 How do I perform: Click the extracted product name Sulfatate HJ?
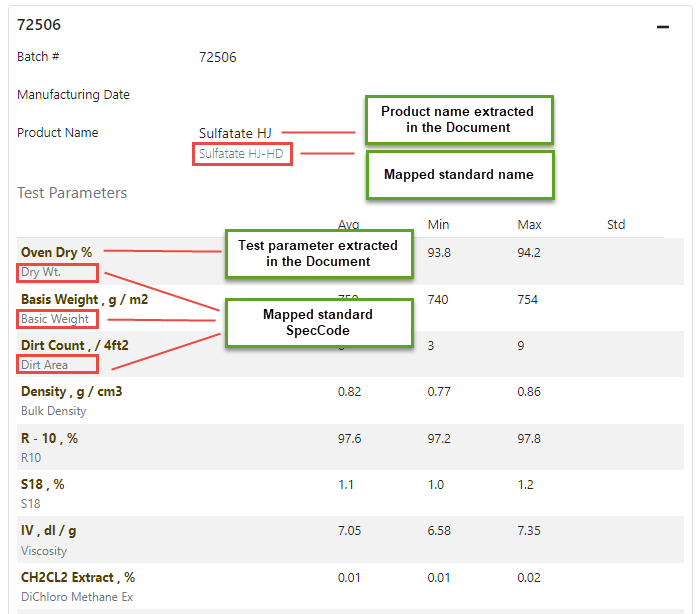[x=235, y=132]
